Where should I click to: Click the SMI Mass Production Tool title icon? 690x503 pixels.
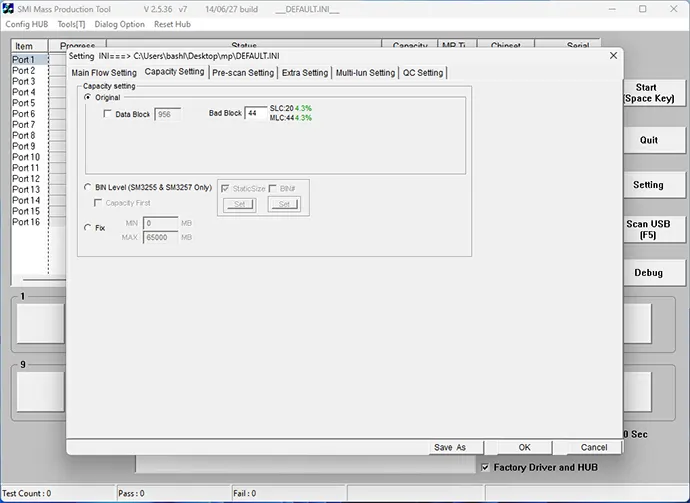(x=10, y=9)
